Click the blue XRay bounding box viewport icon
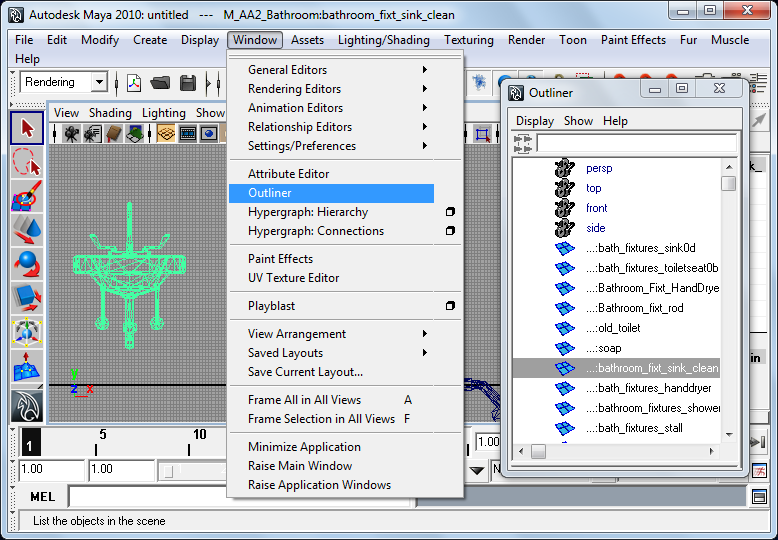The image size is (778, 540). tap(482, 134)
